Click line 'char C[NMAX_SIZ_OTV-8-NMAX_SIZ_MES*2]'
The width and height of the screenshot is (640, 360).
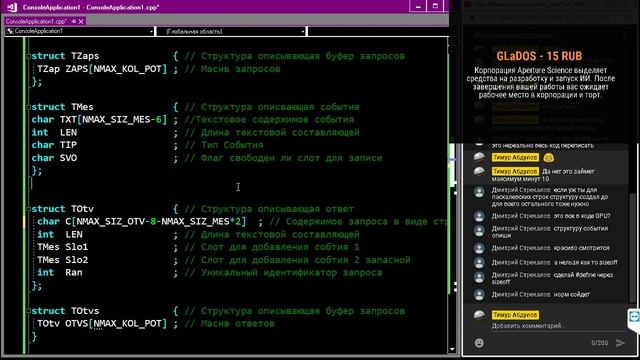[x=142, y=222]
